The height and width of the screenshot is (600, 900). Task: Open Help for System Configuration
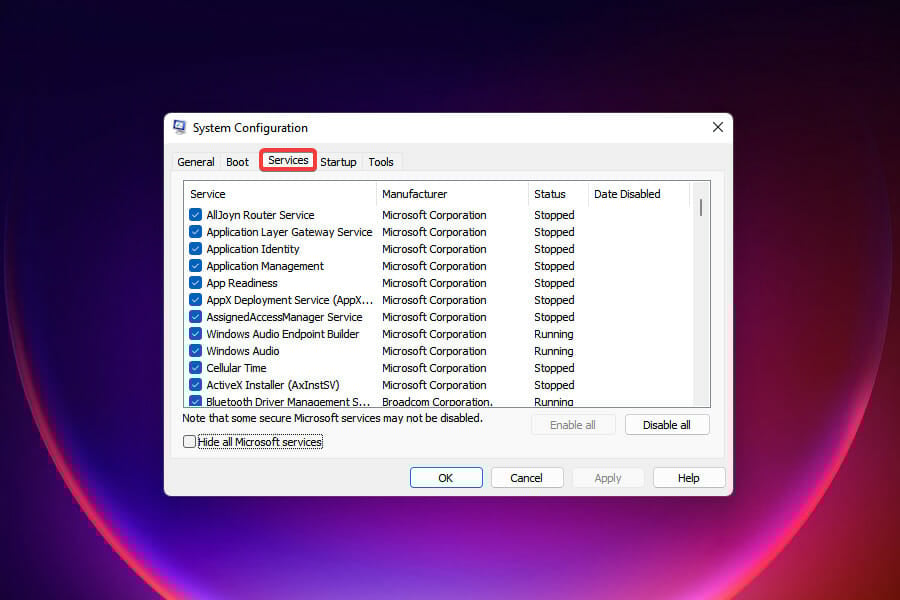pyautogui.click(x=689, y=478)
